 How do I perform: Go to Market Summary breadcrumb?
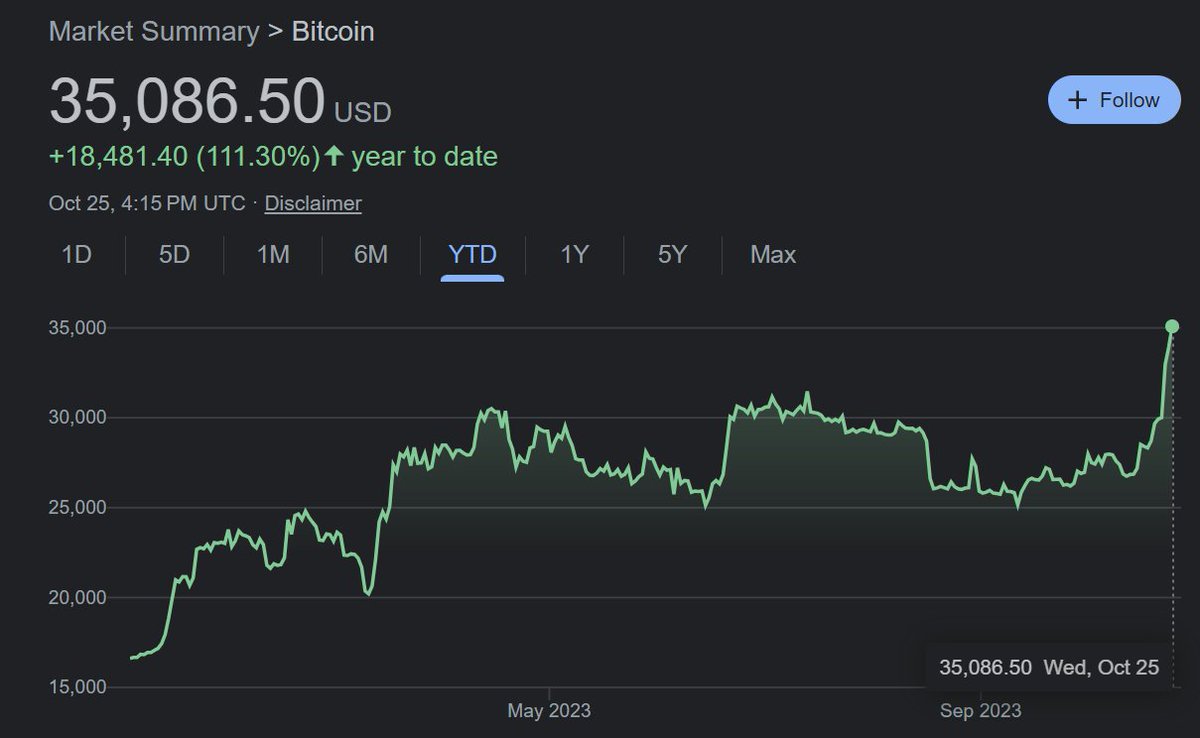pos(154,31)
